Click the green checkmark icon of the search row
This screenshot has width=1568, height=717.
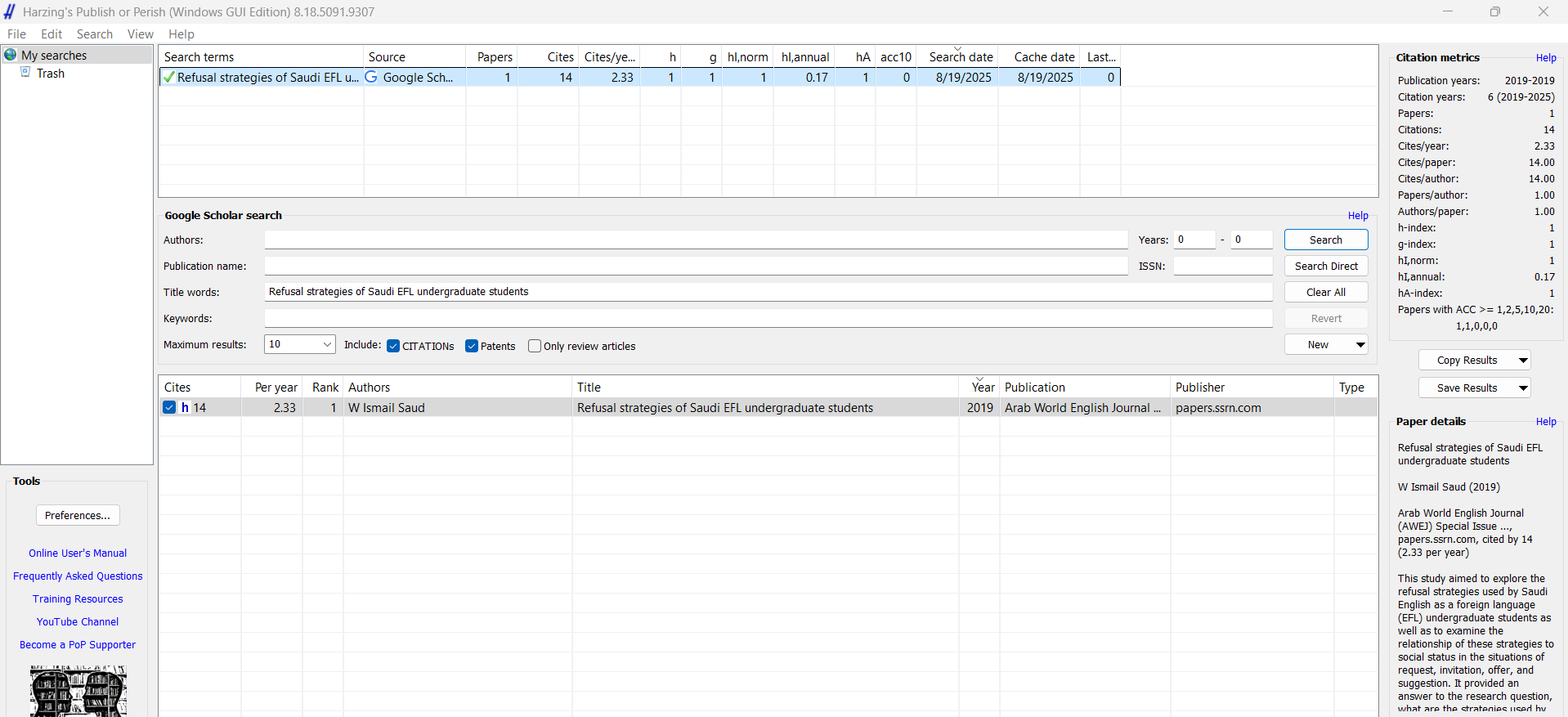[168, 77]
